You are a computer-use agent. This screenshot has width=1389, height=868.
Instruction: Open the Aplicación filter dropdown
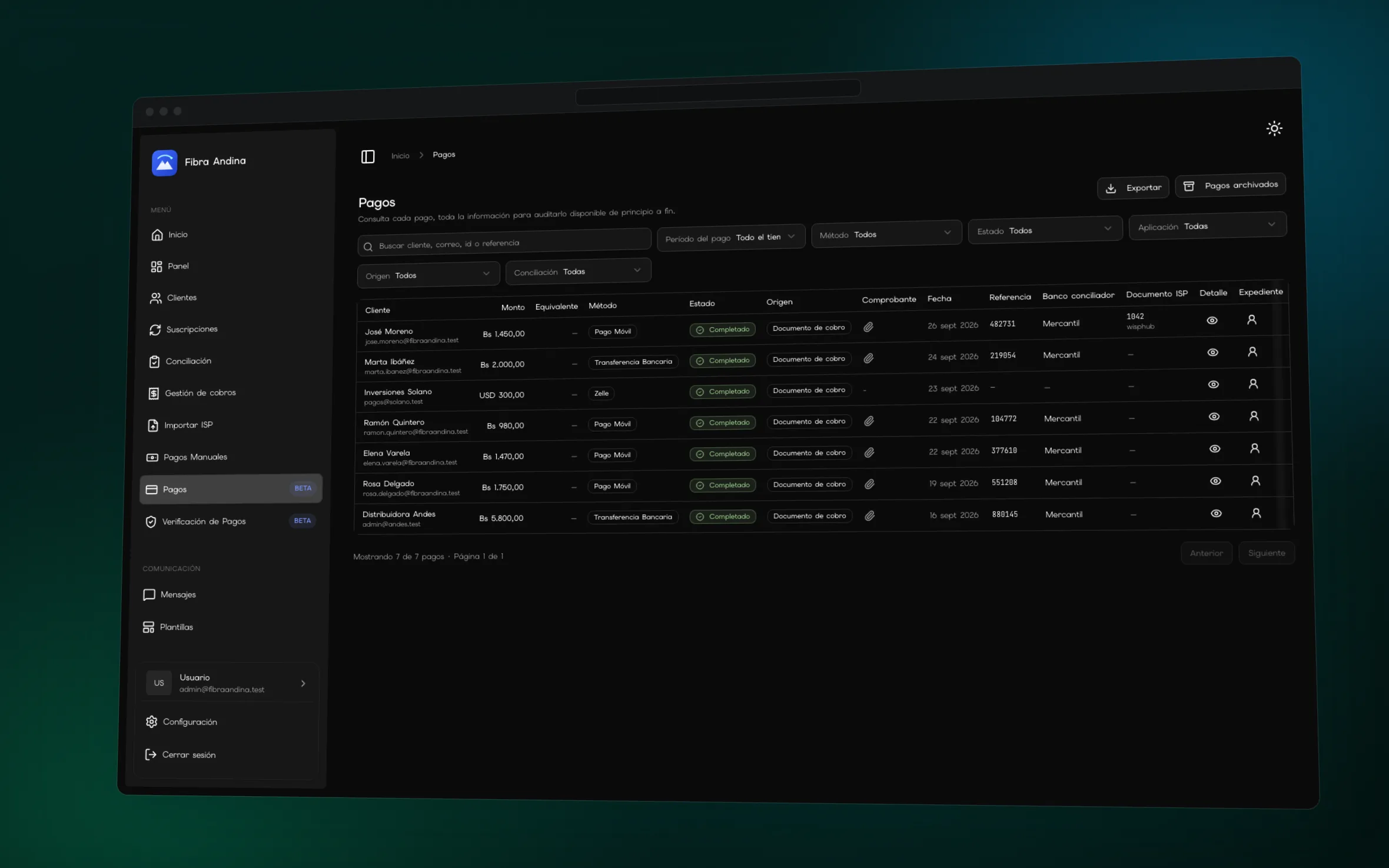[1207, 225]
